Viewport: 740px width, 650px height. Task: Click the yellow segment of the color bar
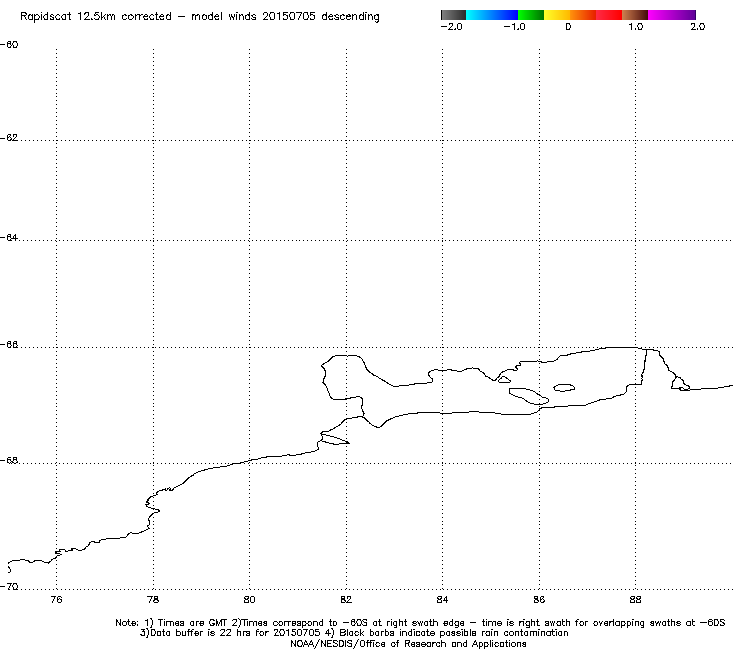tap(557, 15)
